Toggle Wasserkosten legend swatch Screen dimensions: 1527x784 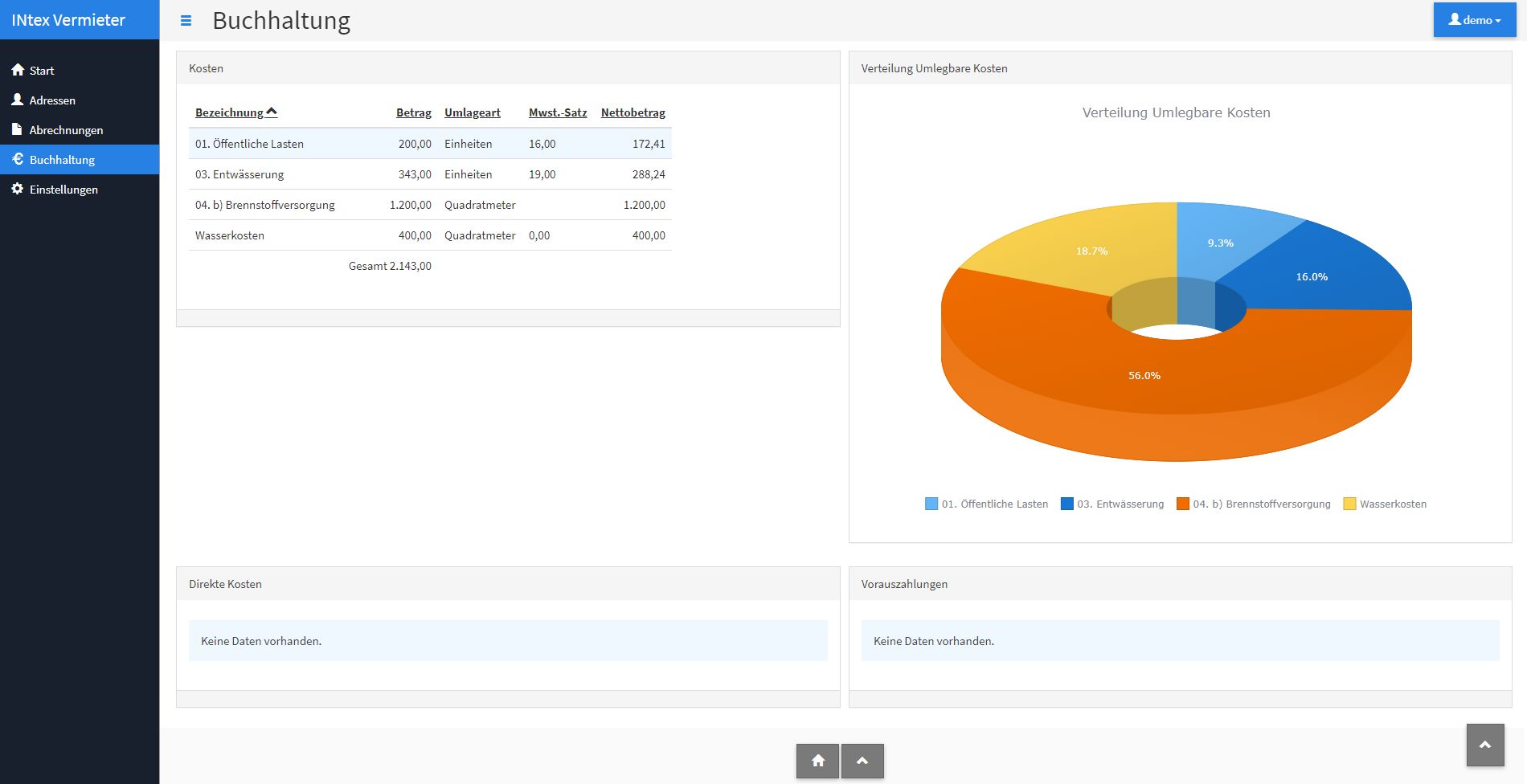pyautogui.click(x=1349, y=504)
